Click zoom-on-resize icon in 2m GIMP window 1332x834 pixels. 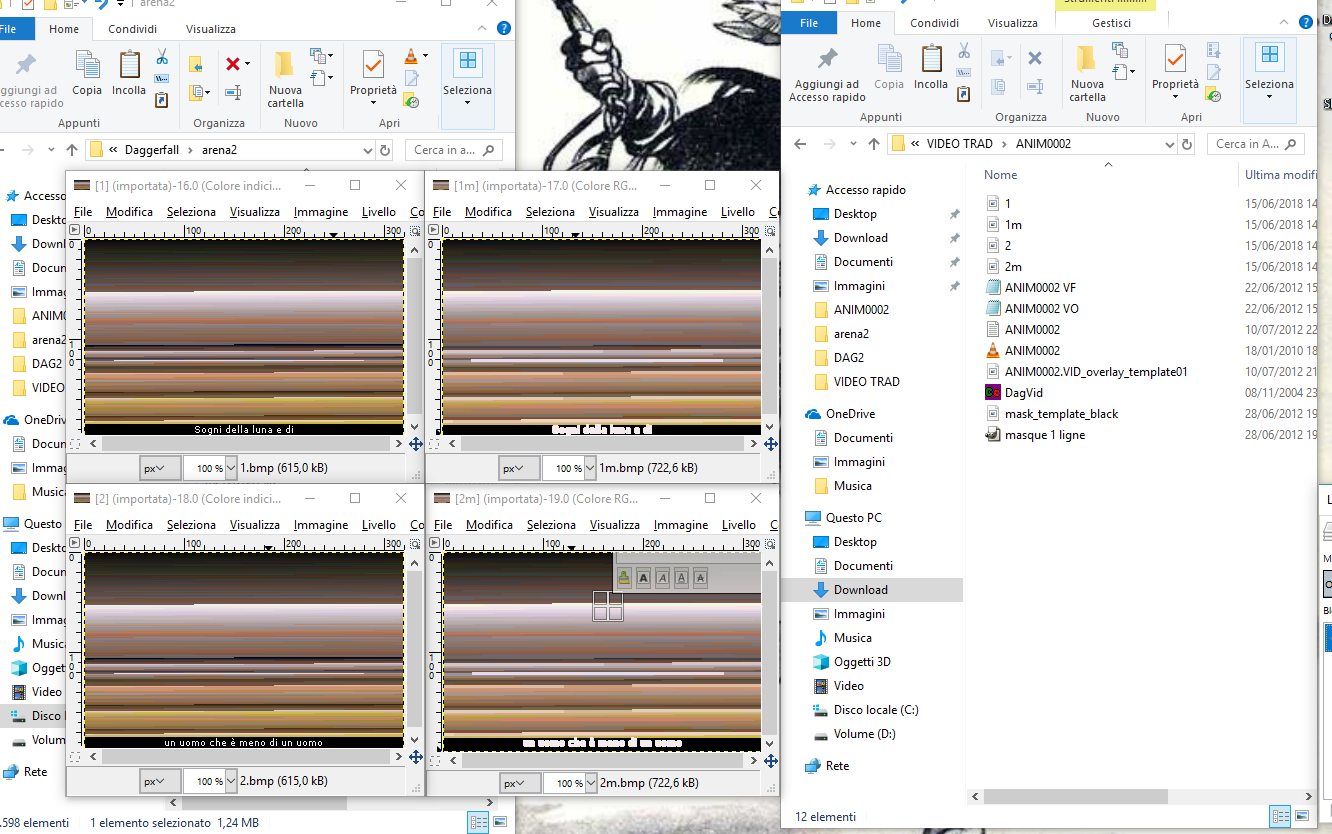[770, 544]
